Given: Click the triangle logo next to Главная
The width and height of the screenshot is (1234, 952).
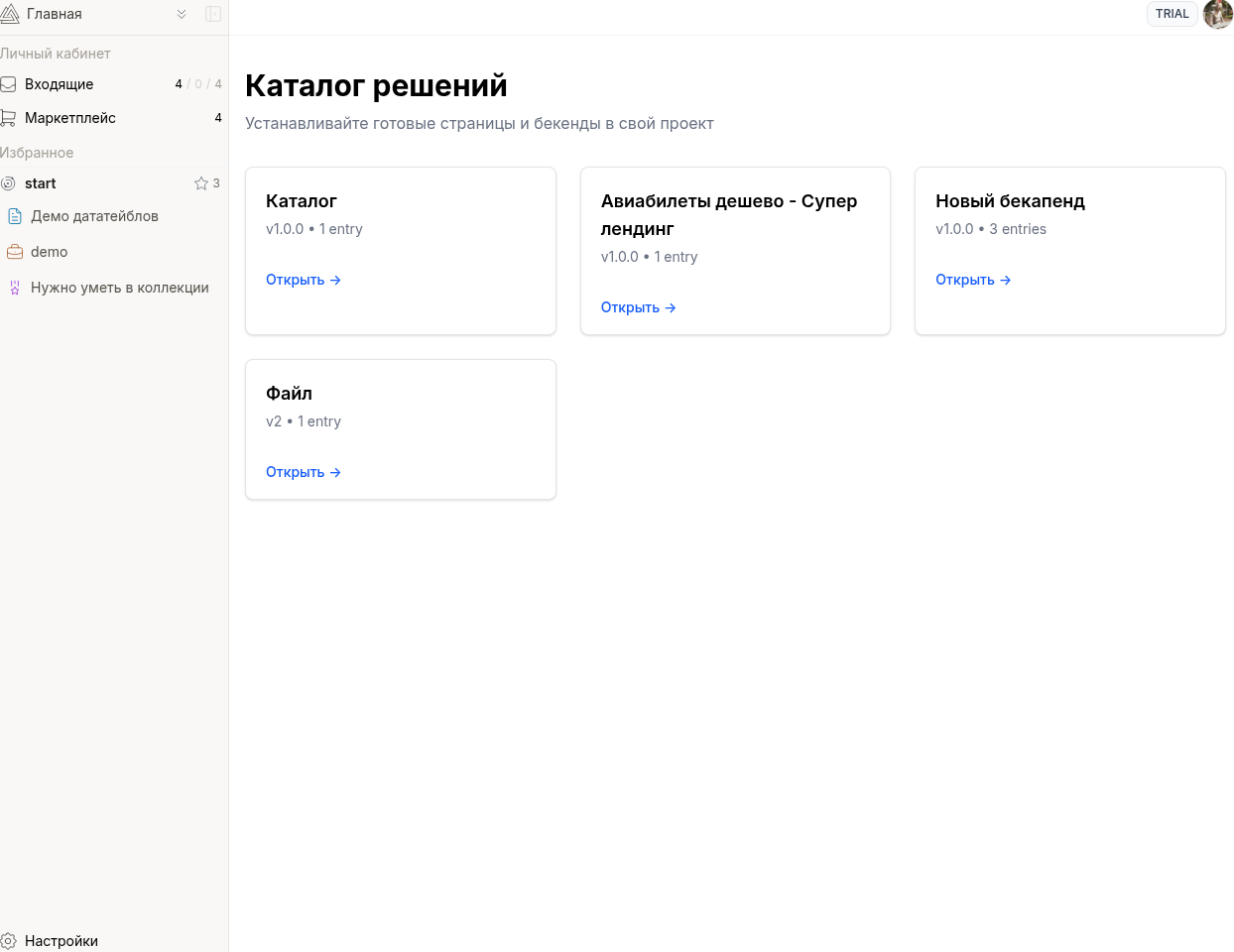Looking at the screenshot, I should click(10, 14).
